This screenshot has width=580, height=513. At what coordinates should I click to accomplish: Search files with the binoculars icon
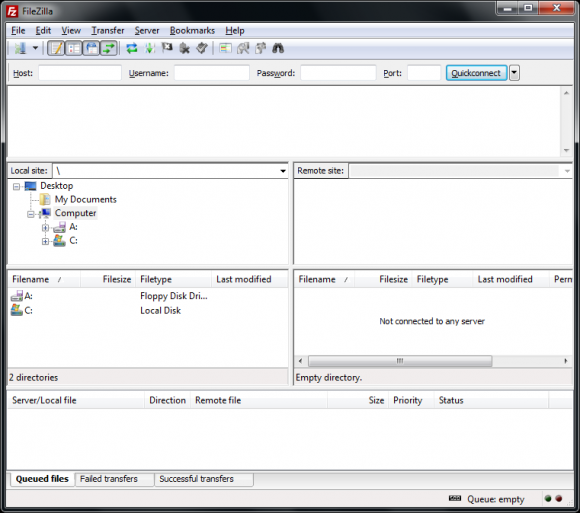coord(278,48)
